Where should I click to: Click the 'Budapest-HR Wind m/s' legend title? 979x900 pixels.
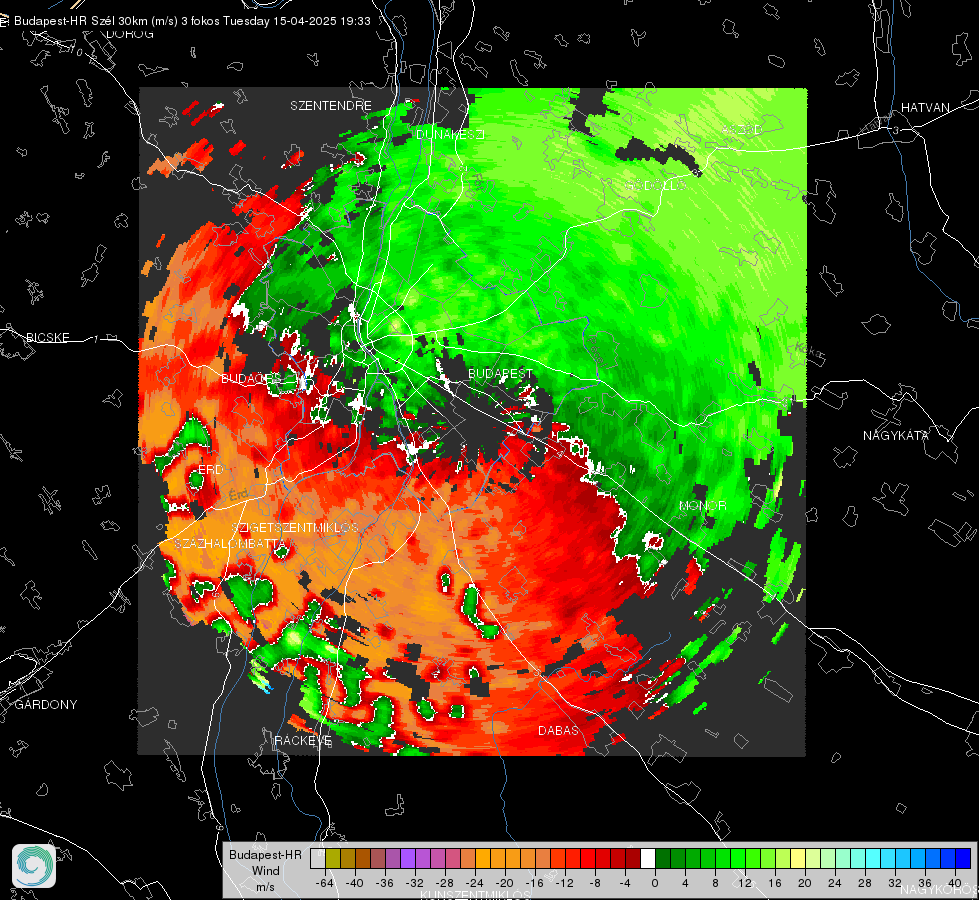265,871
